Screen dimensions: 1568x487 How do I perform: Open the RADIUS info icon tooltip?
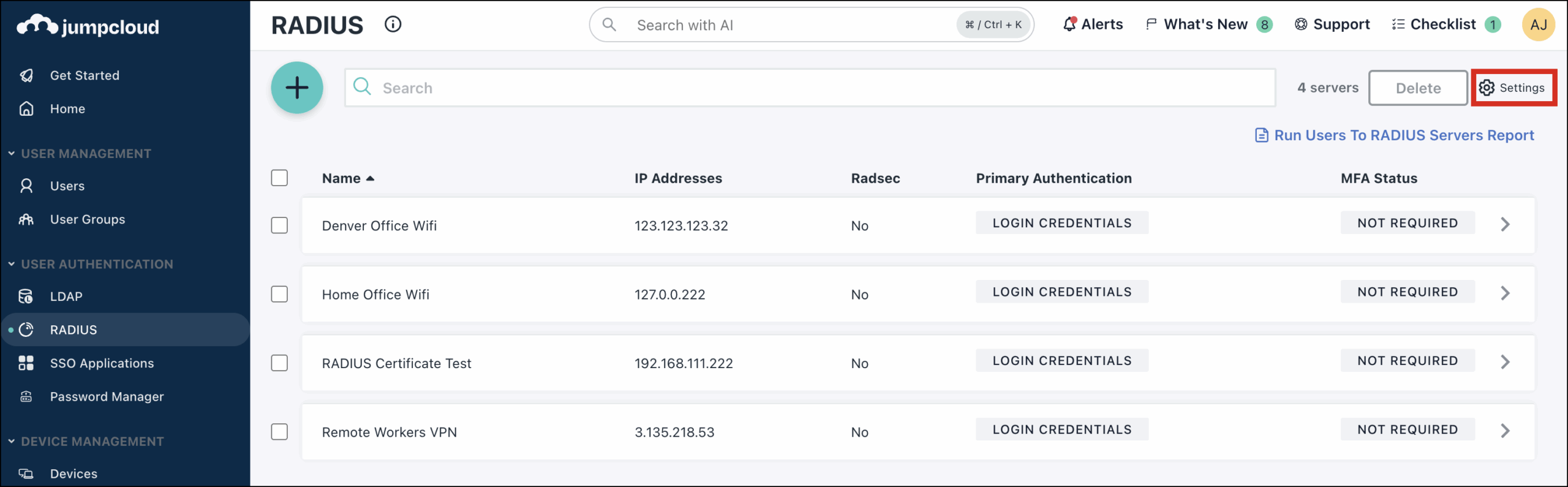pos(393,25)
